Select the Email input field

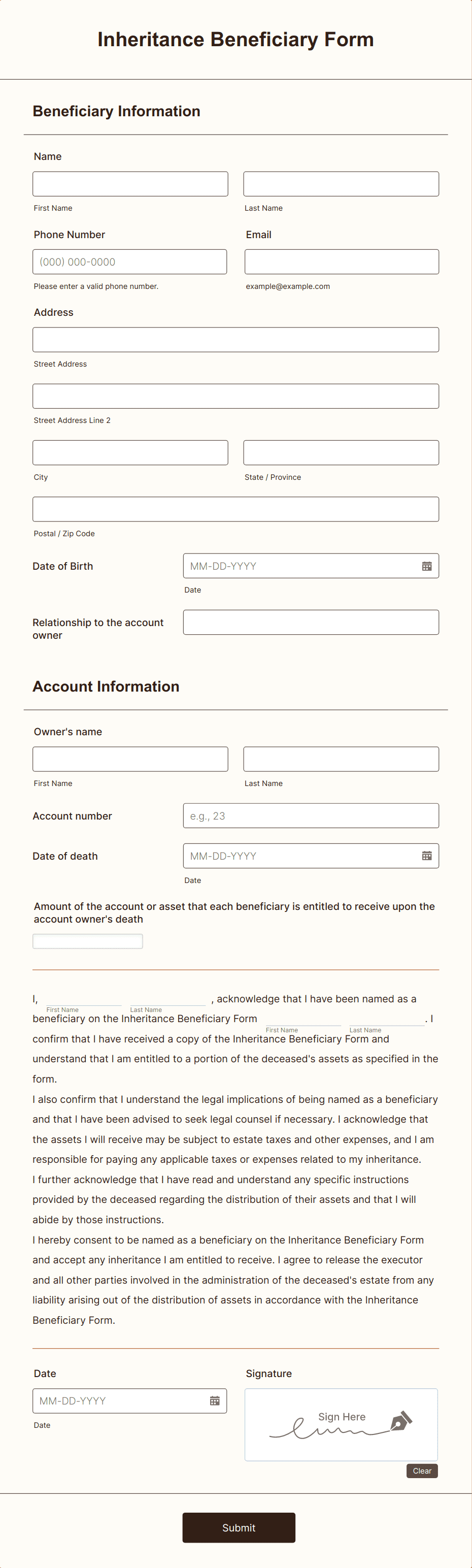click(341, 261)
